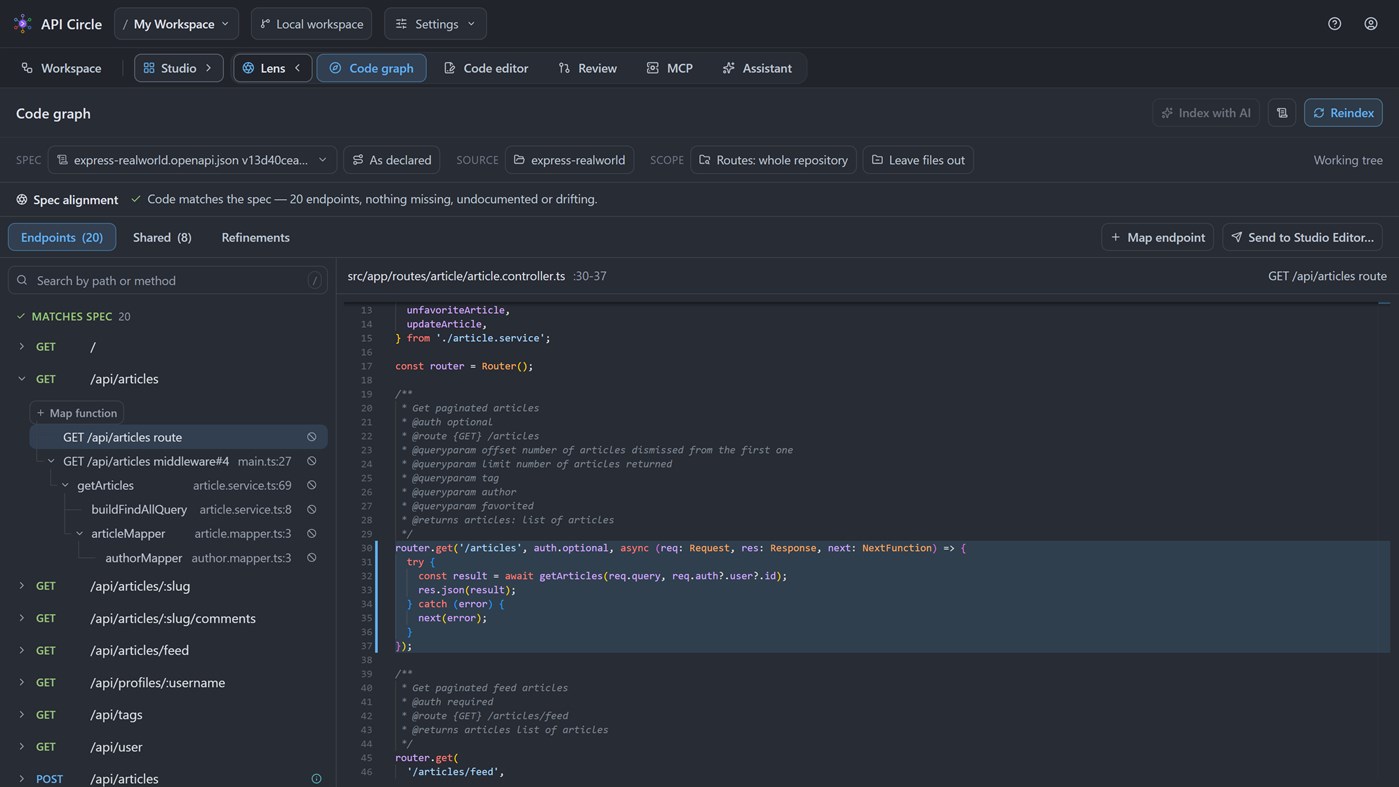Open the Settings dropdown

pos(435,24)
